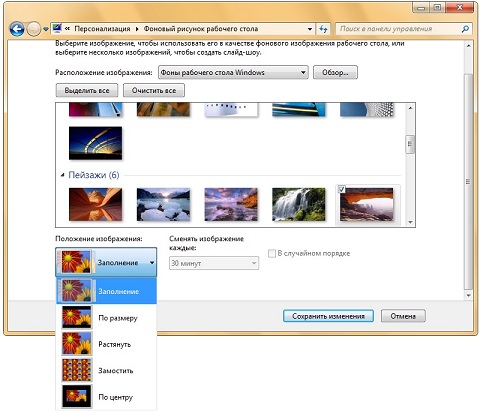This screenshot has width=480, height=411.
Task: Go back with the blue back arrow
Action: [17, 29]
